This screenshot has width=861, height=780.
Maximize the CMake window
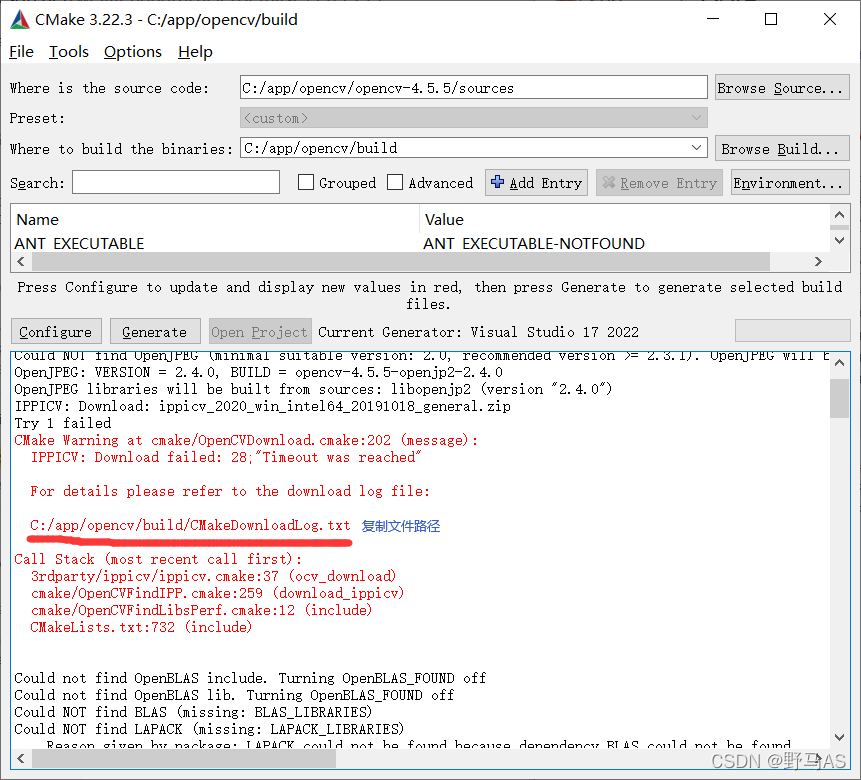point(771,19)
